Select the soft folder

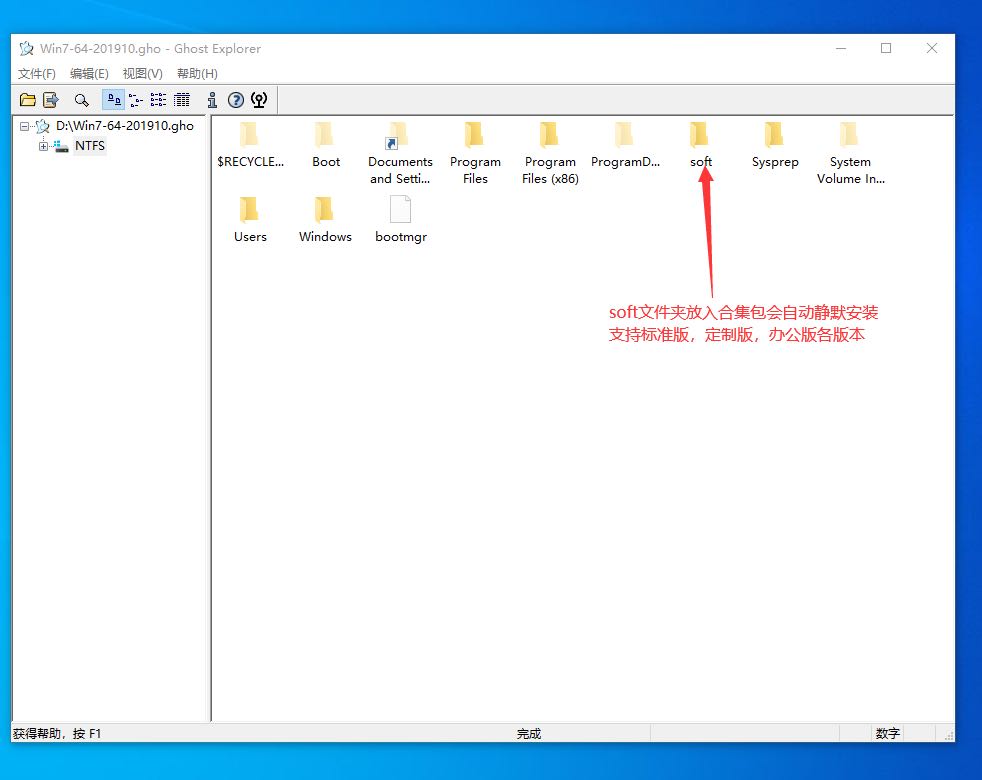700,143
